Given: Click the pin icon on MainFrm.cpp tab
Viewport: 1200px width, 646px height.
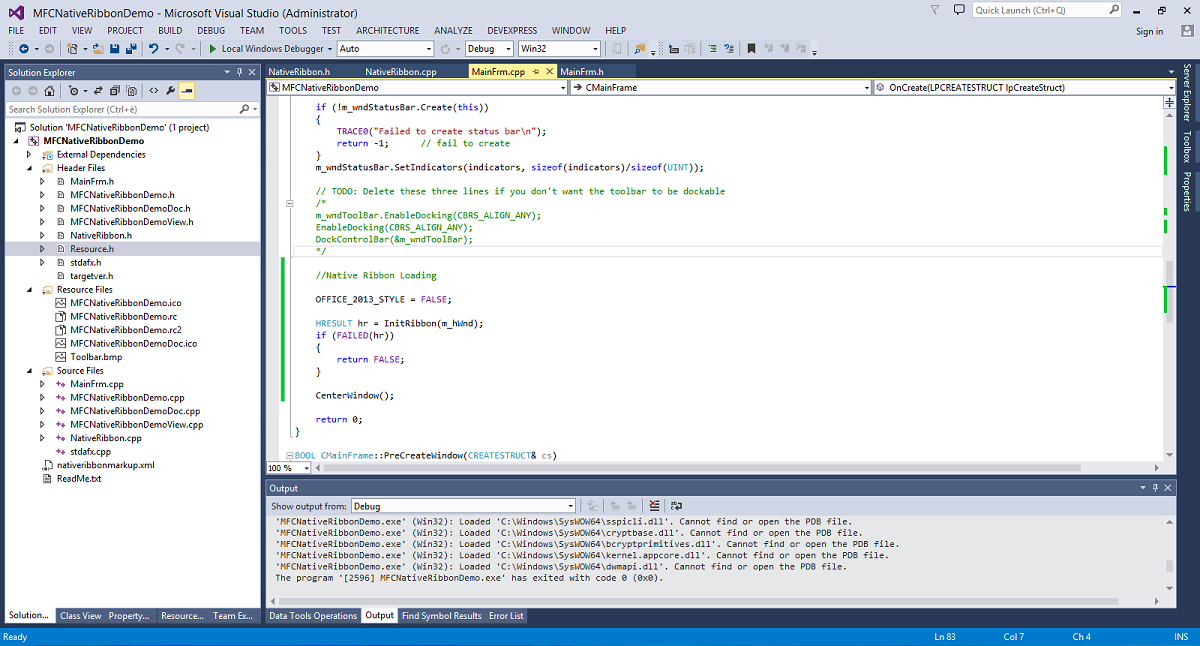Looking at the screenshot, I should (537, 72).
